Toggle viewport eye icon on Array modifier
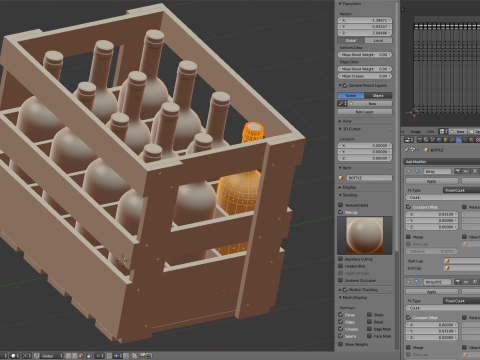 click(466, 171)
